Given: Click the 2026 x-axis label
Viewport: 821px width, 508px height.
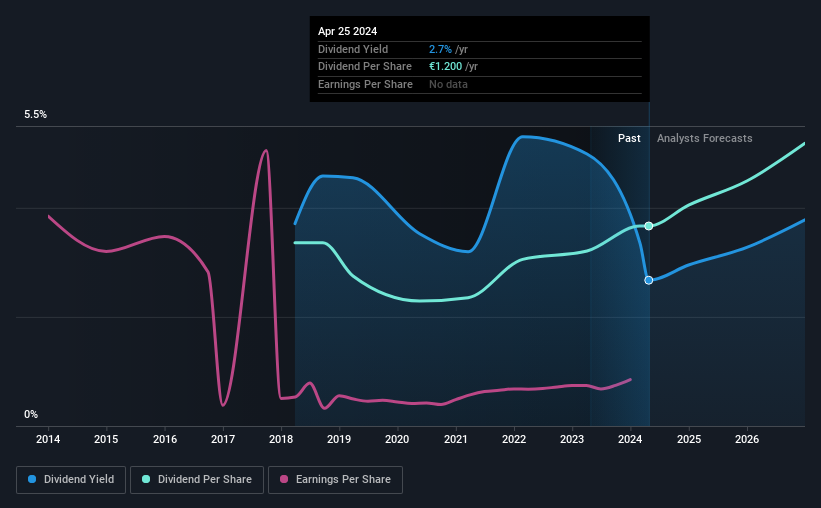Looking at the screenshot, I should click(747, 439).
